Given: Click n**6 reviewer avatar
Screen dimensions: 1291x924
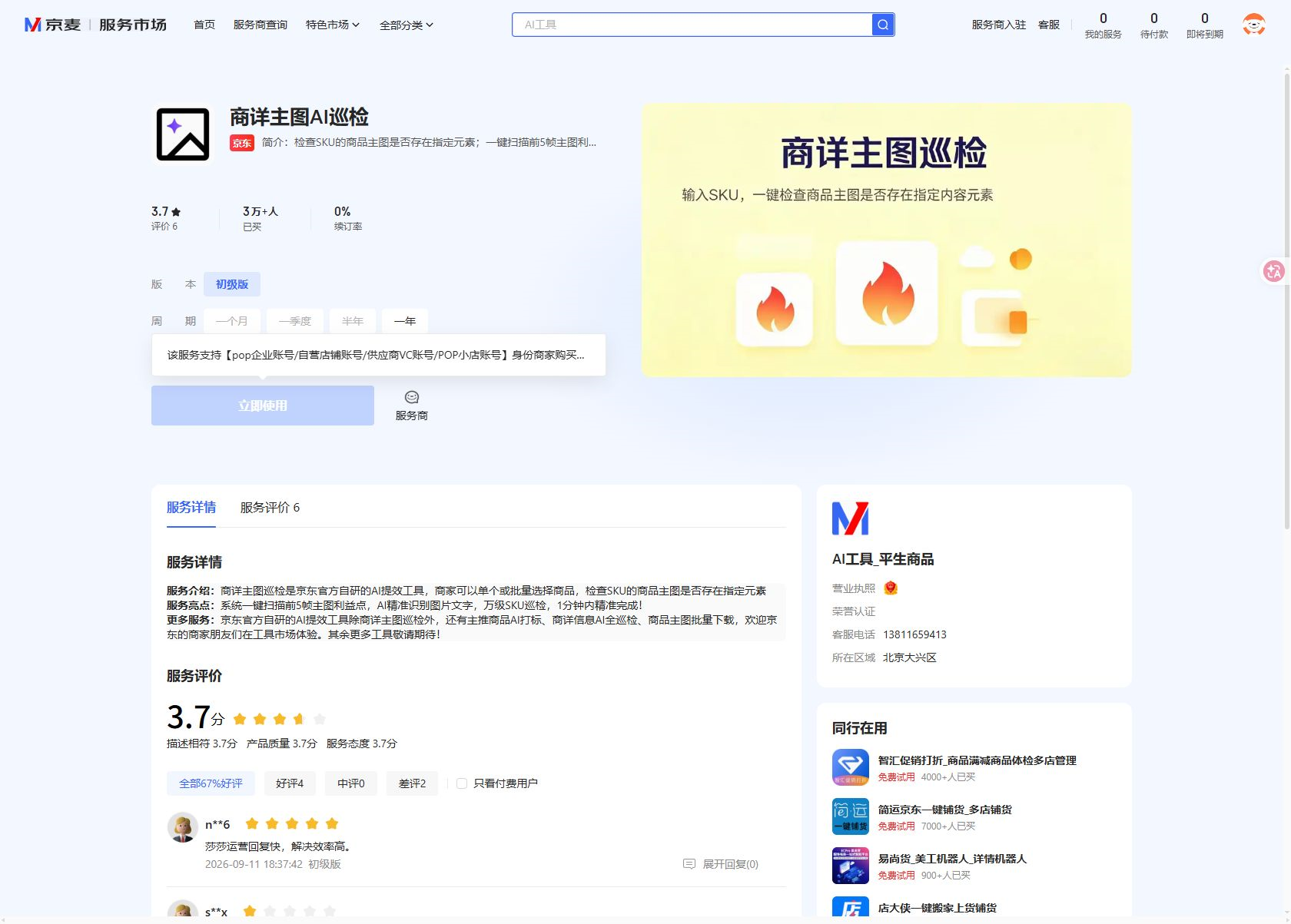Looking at the screenshot, I should coord(183,828).
